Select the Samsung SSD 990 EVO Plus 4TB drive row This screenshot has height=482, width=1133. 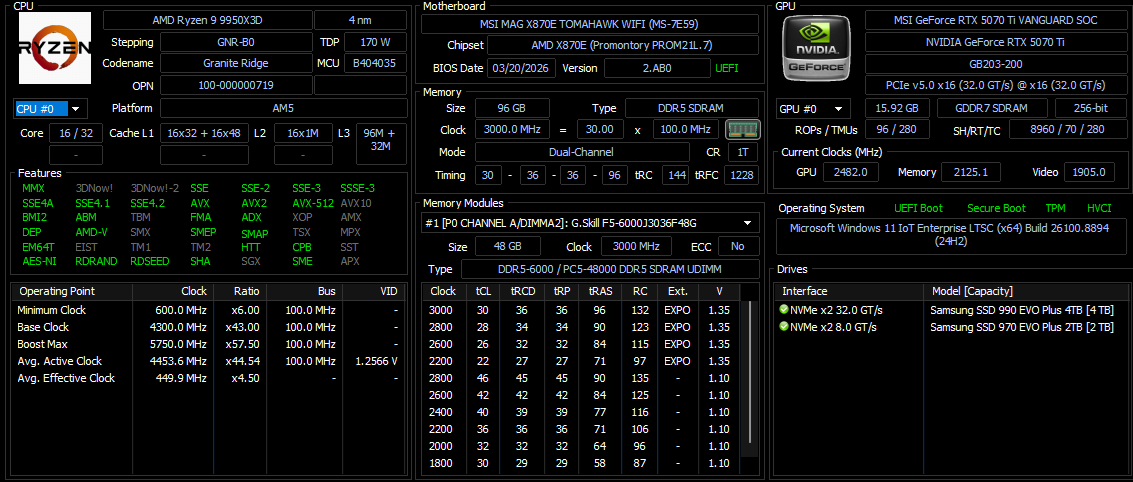point(952,310)
